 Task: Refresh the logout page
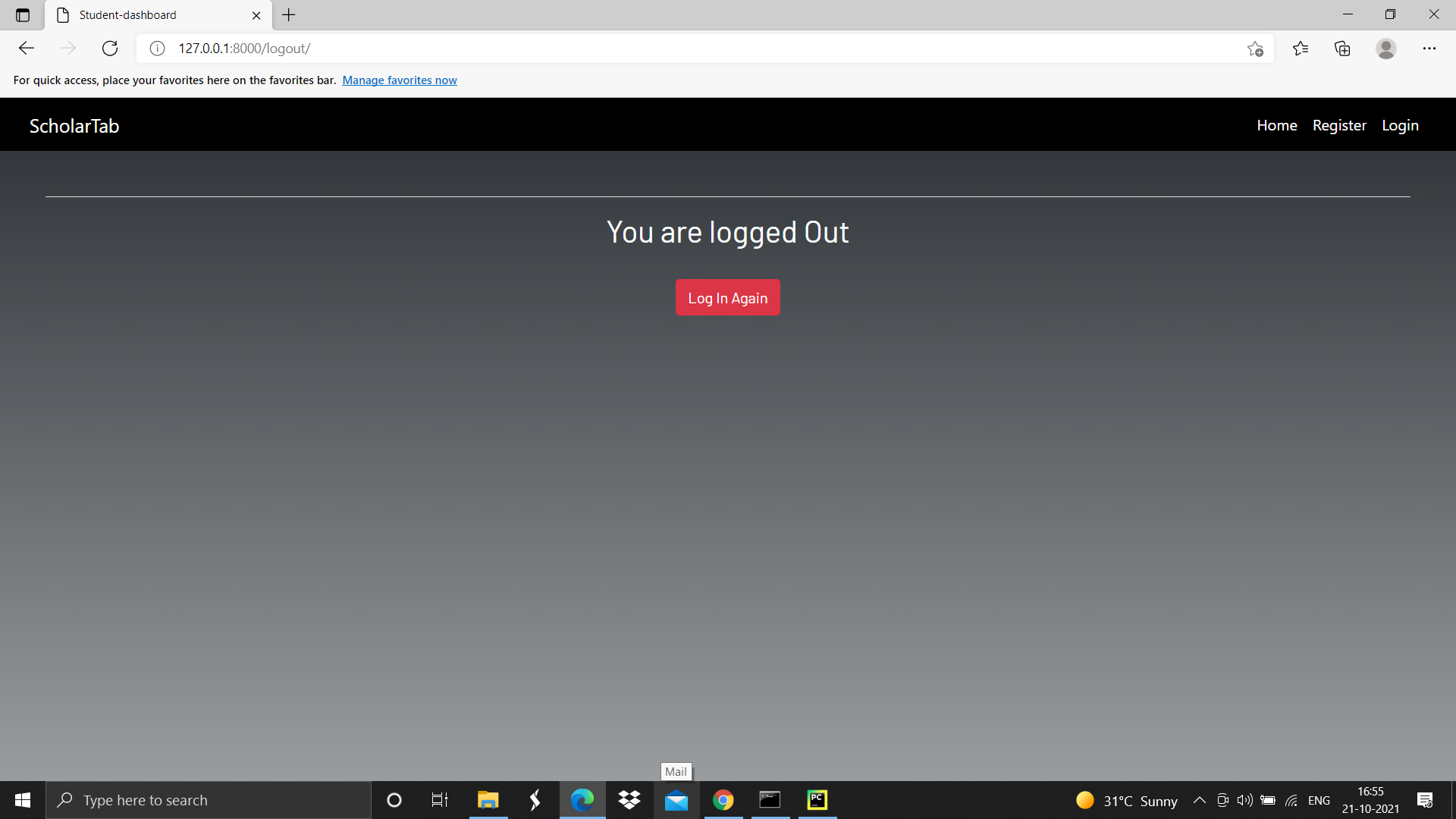coord(110,48)
